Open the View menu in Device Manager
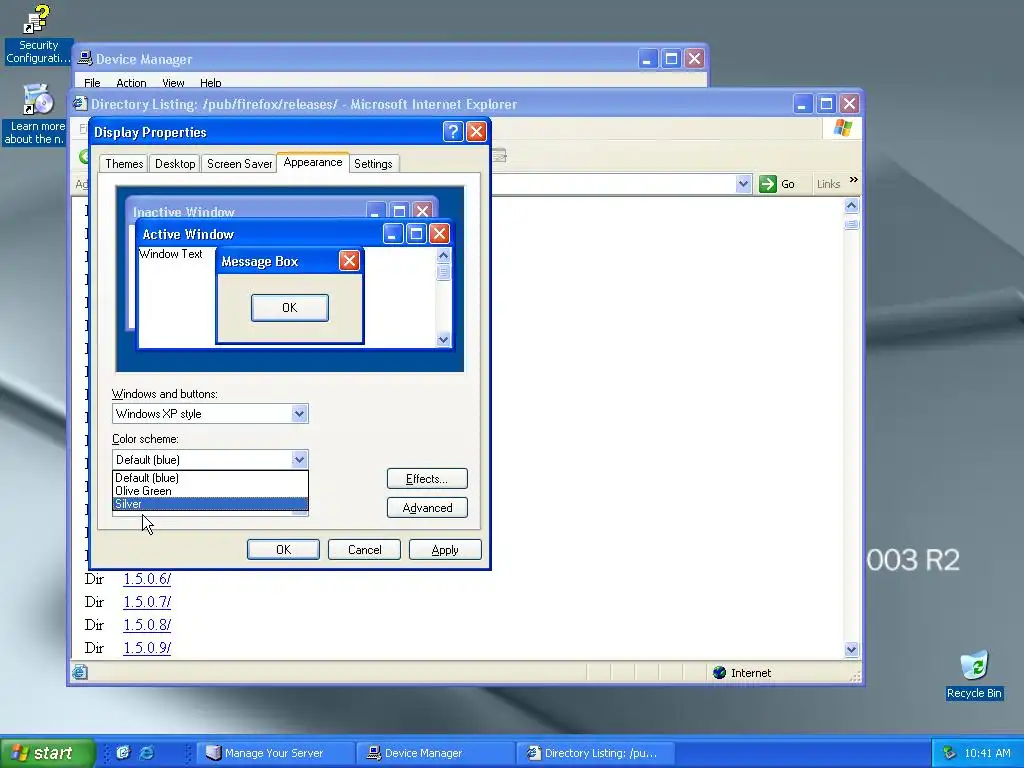The image size is (1024, 768). [x=173, y=83]
